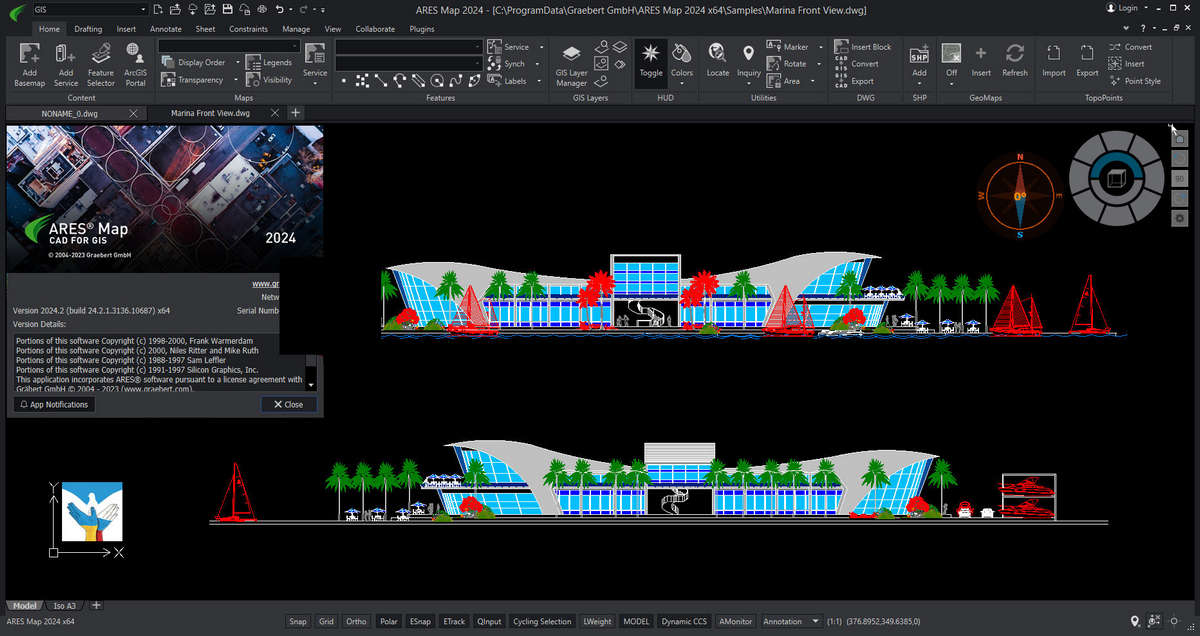
Task: Click Insert Block in DWG group
Action: (862, 47)
